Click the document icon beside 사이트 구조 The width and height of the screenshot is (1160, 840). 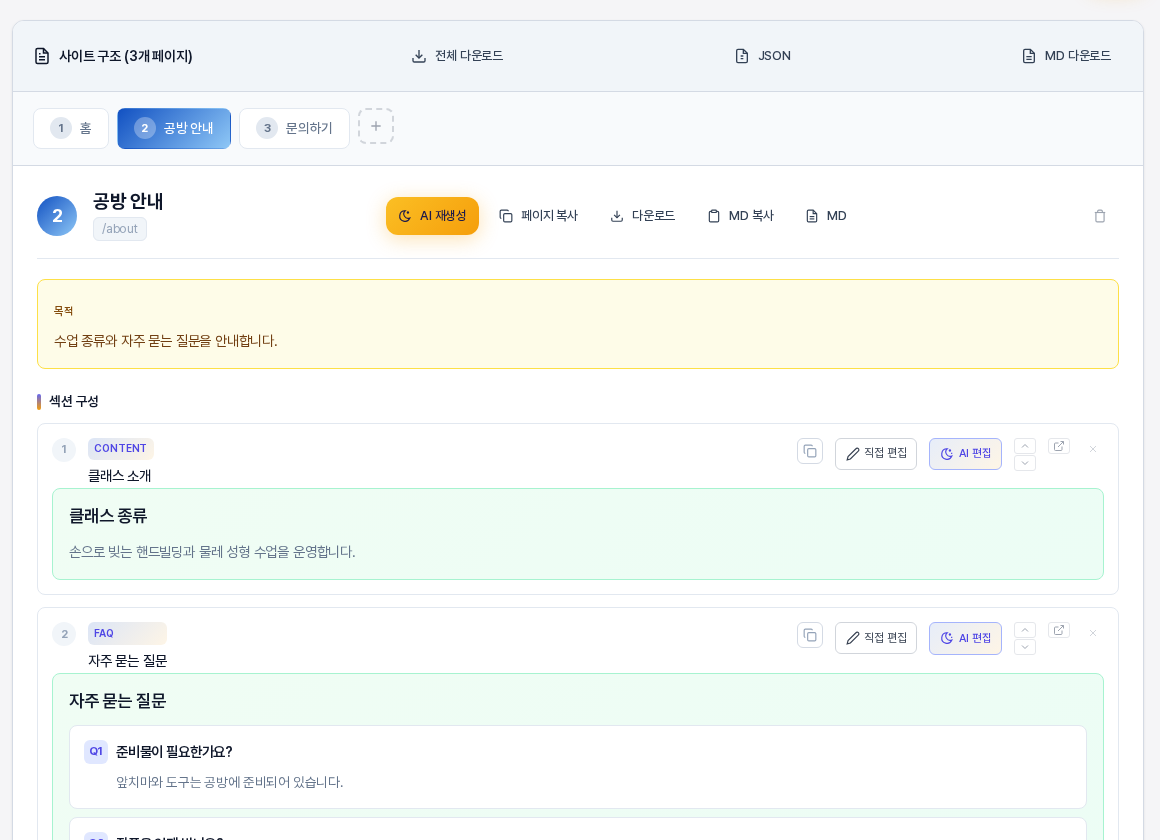42,56
